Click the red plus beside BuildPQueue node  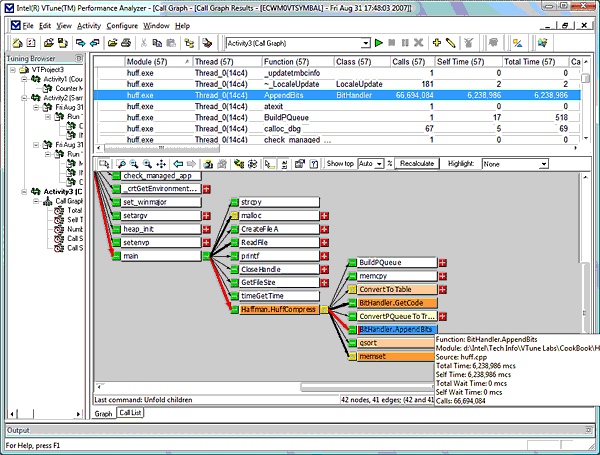click(x=442, y=262)
